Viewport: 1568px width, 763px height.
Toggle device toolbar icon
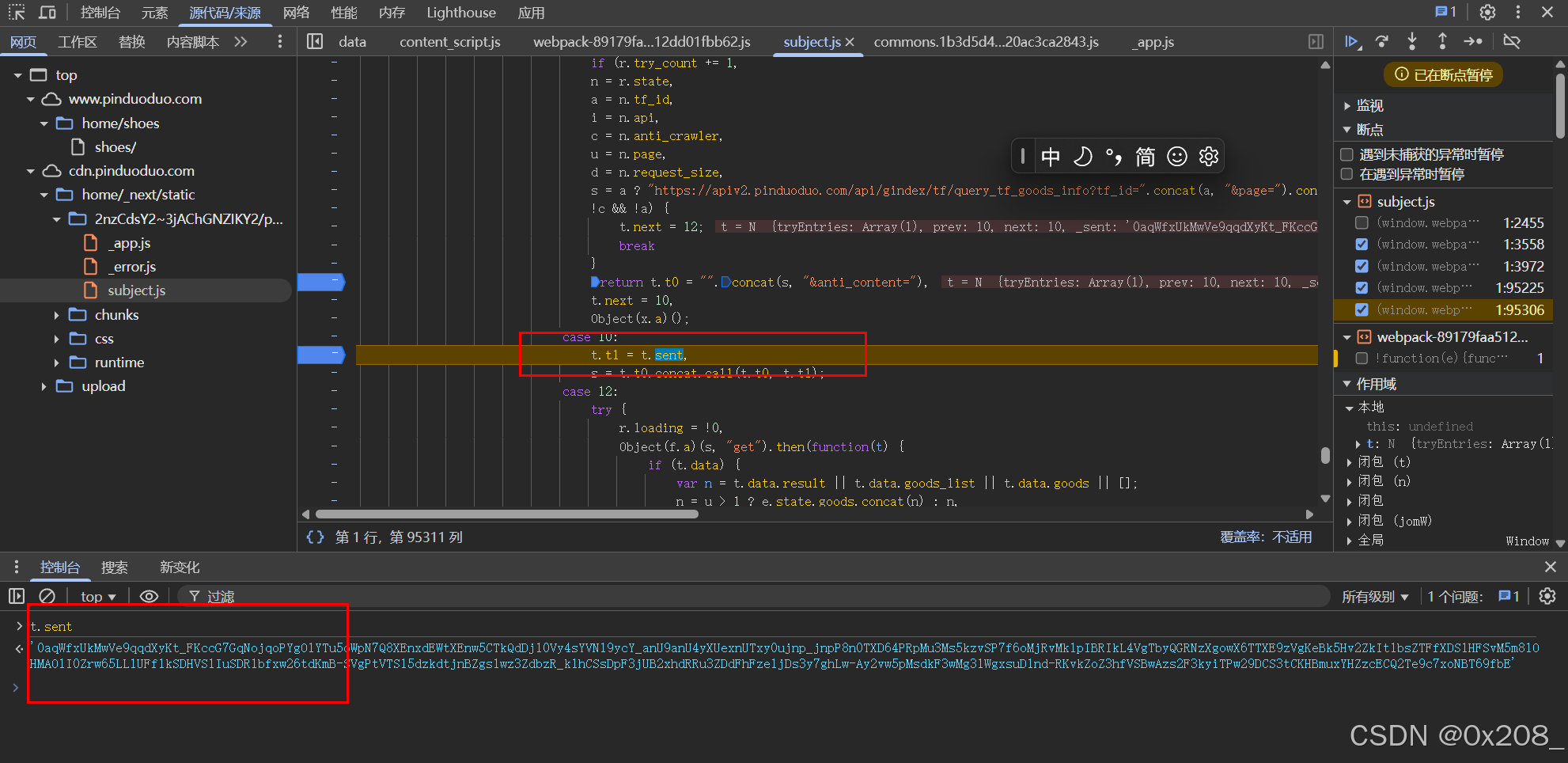(x=47, y=12)
